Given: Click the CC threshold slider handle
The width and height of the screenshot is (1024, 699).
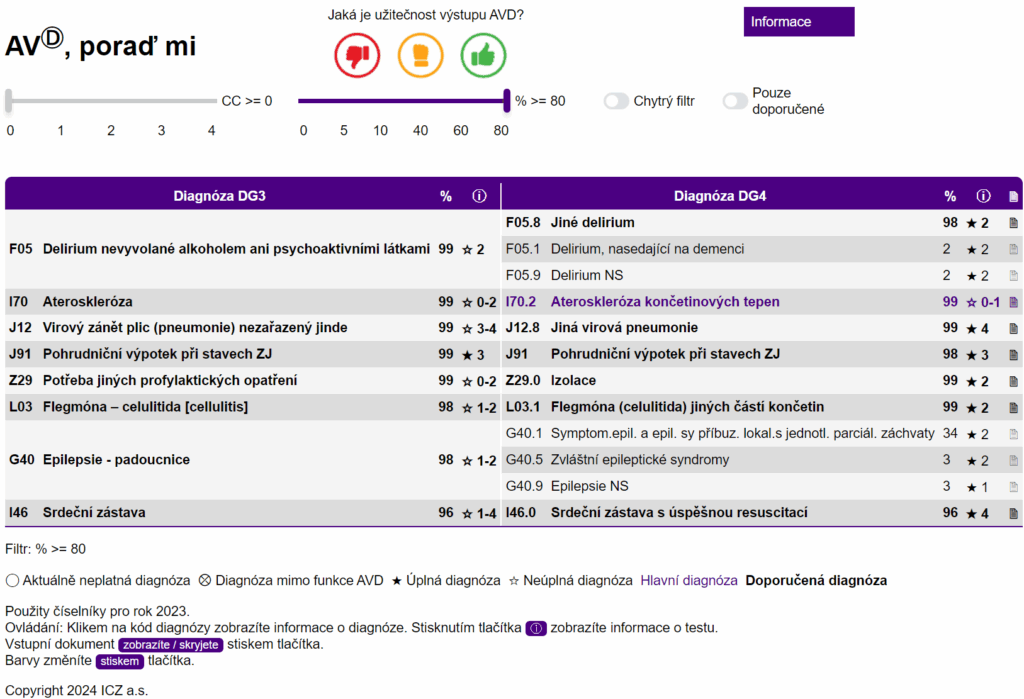Looking at the screenshot, I should 8,101.
